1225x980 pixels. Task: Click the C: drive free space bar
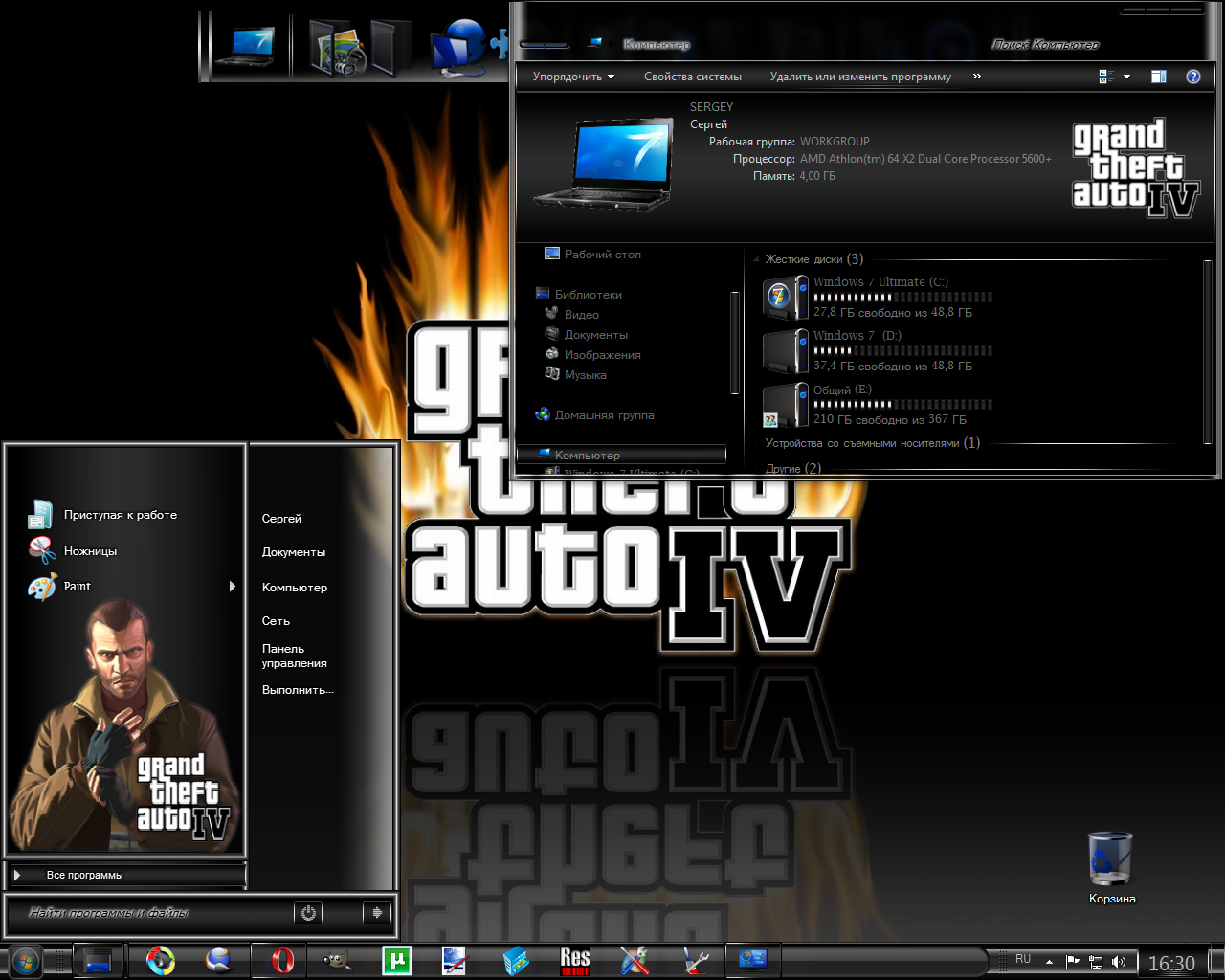coord(902,298)
